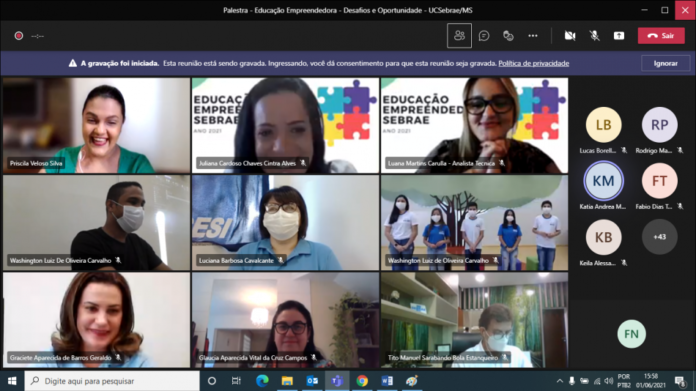Open the Windows Task View icon
Screen dimensions: 696x391
(x=236, y=381)
